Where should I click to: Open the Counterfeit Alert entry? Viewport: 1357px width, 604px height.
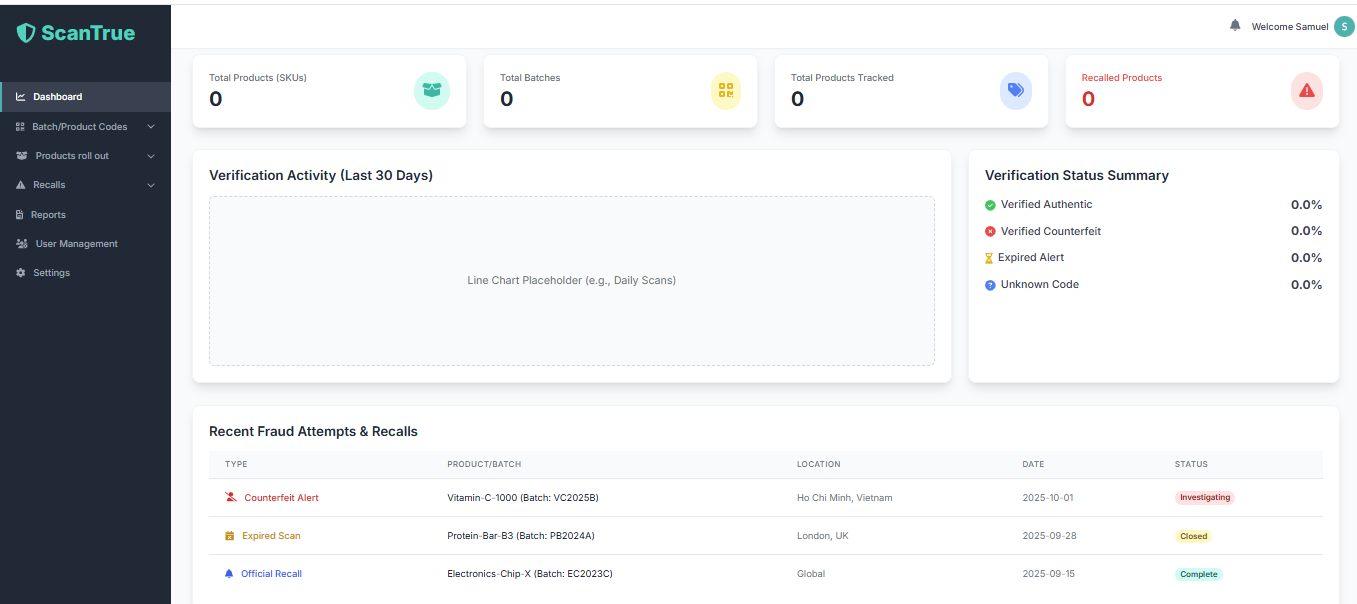click(x=281, y=498)
